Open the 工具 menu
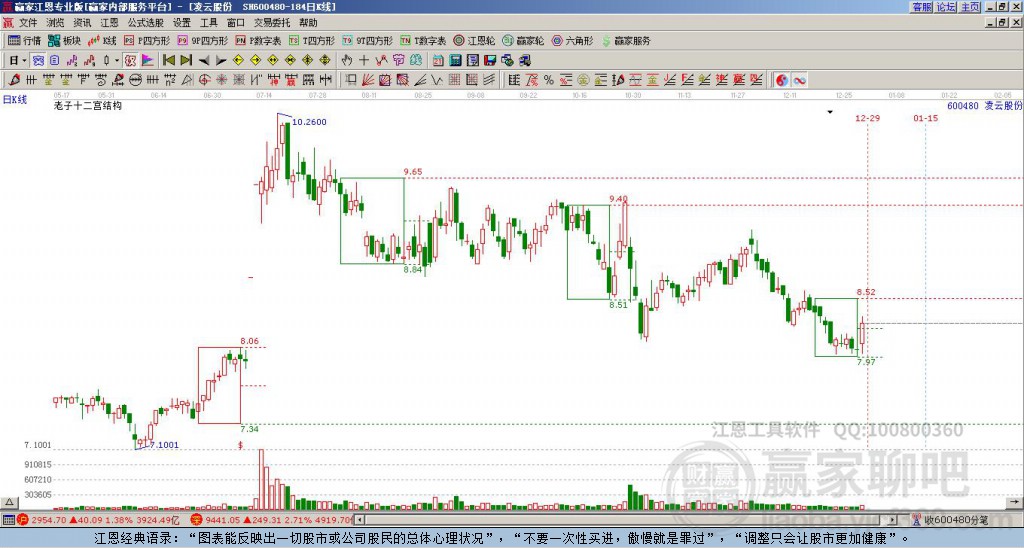This screenshot has width=1024, height=548. pos(209,23)
